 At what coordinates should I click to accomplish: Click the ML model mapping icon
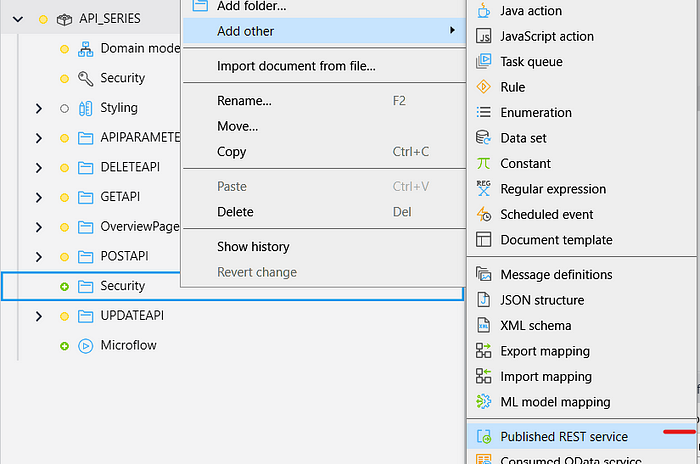coord(484,402)
